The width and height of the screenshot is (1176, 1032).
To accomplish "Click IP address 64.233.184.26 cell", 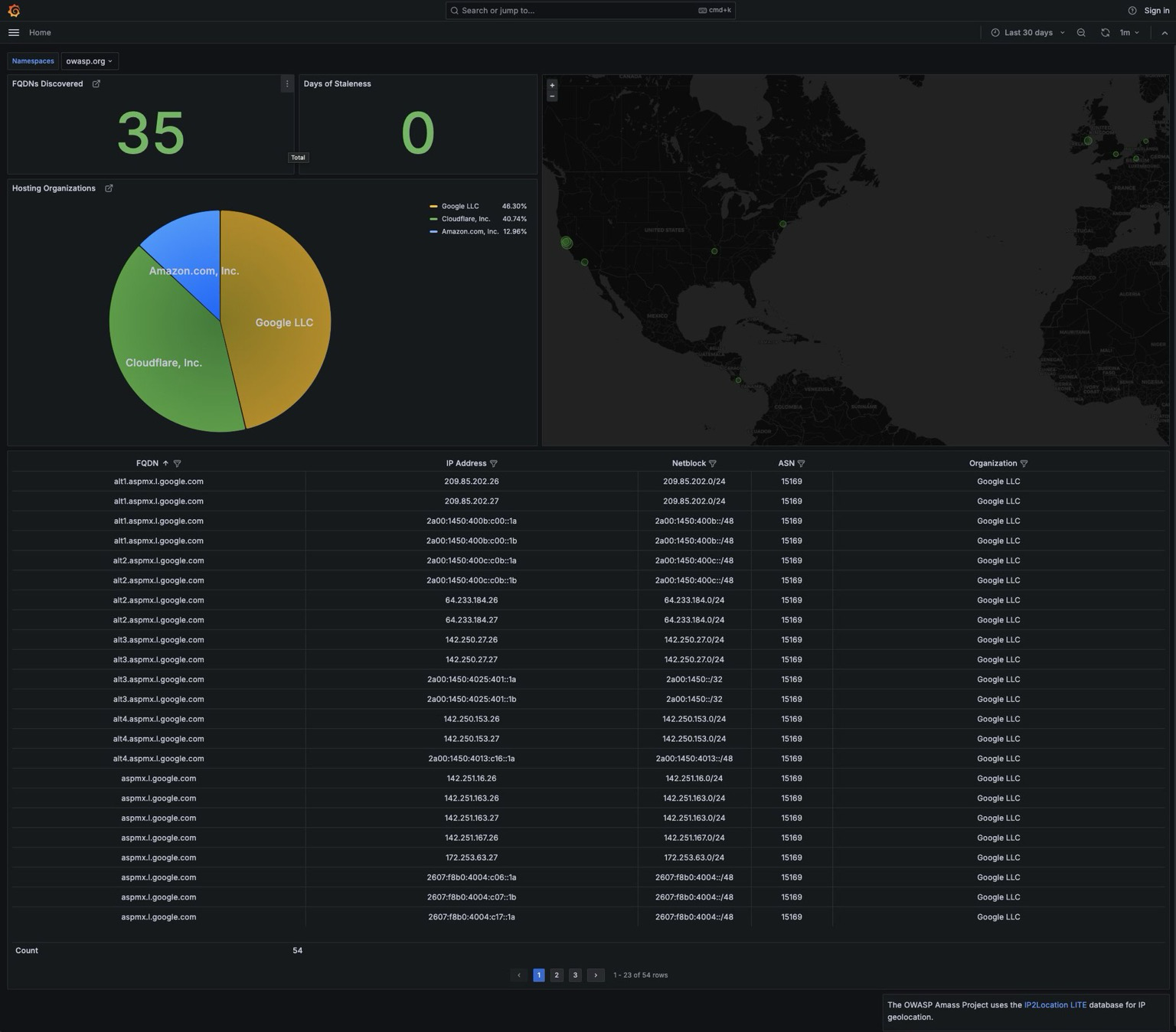I will (x=472, y=600).
